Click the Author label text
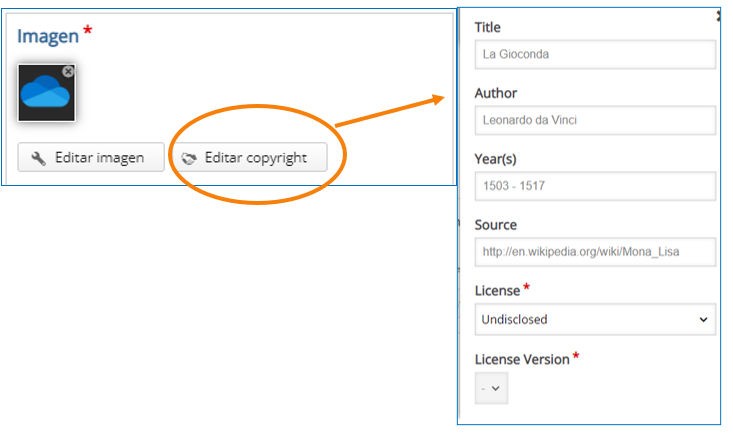 pos(496,93)
